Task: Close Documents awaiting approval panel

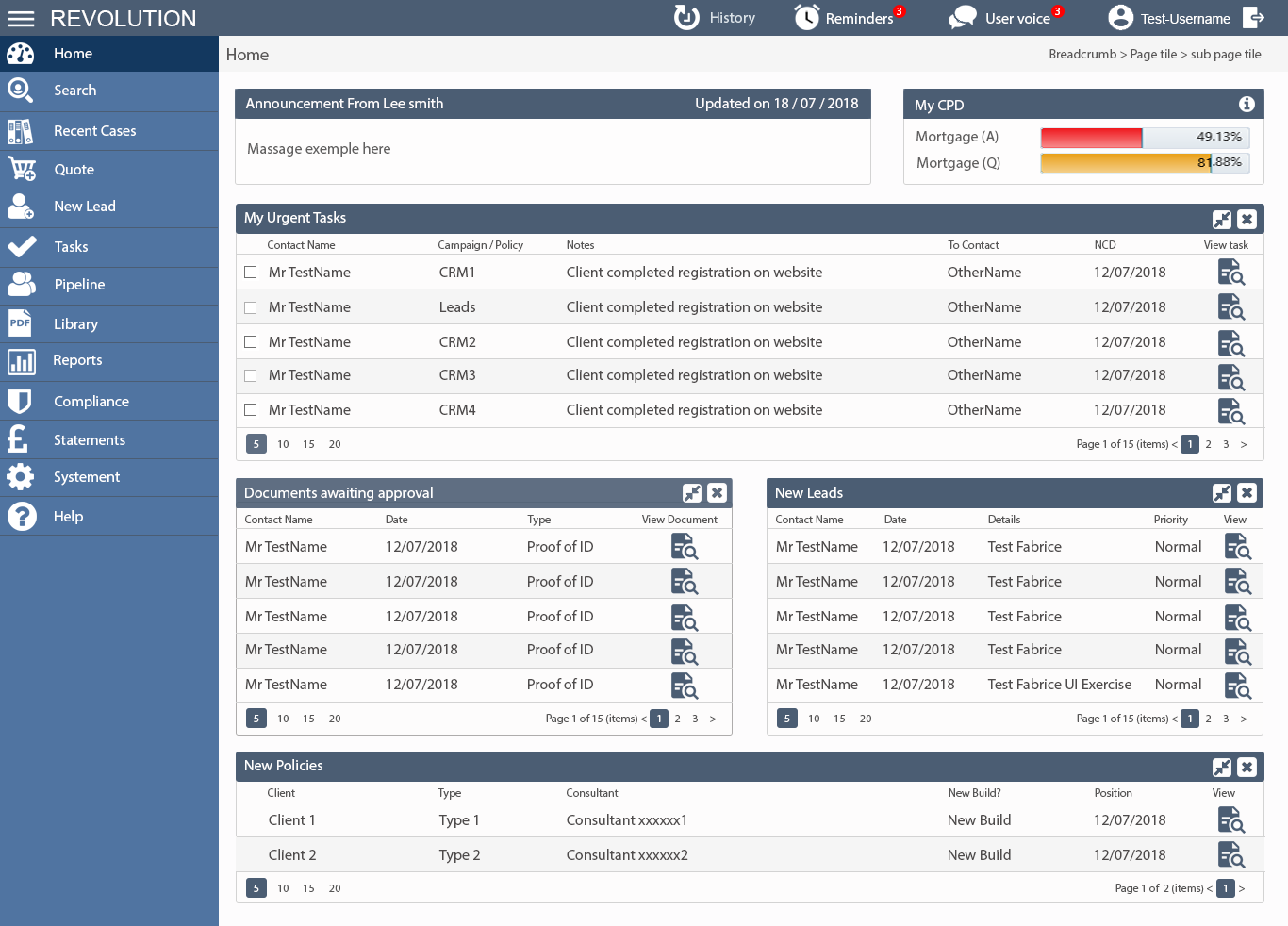Action: click(717, 493)
